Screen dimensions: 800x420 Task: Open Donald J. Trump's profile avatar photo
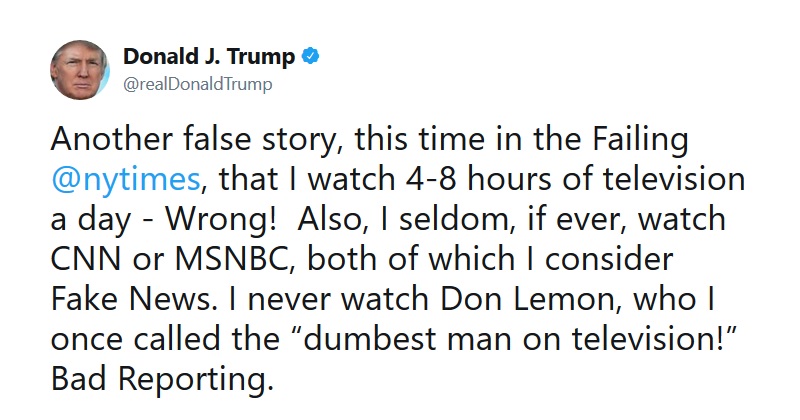[80, 70]
